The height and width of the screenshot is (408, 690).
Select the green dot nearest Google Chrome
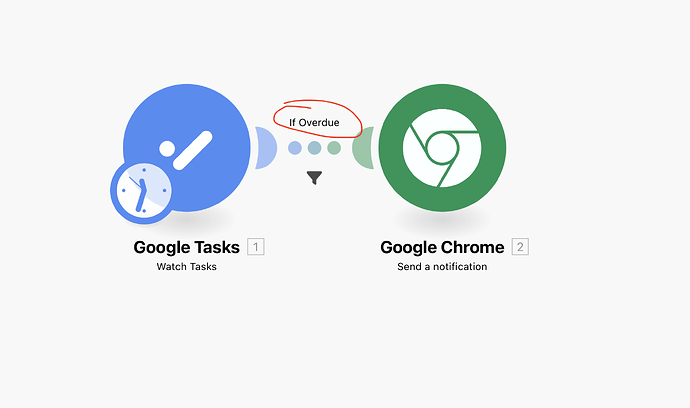334,148
